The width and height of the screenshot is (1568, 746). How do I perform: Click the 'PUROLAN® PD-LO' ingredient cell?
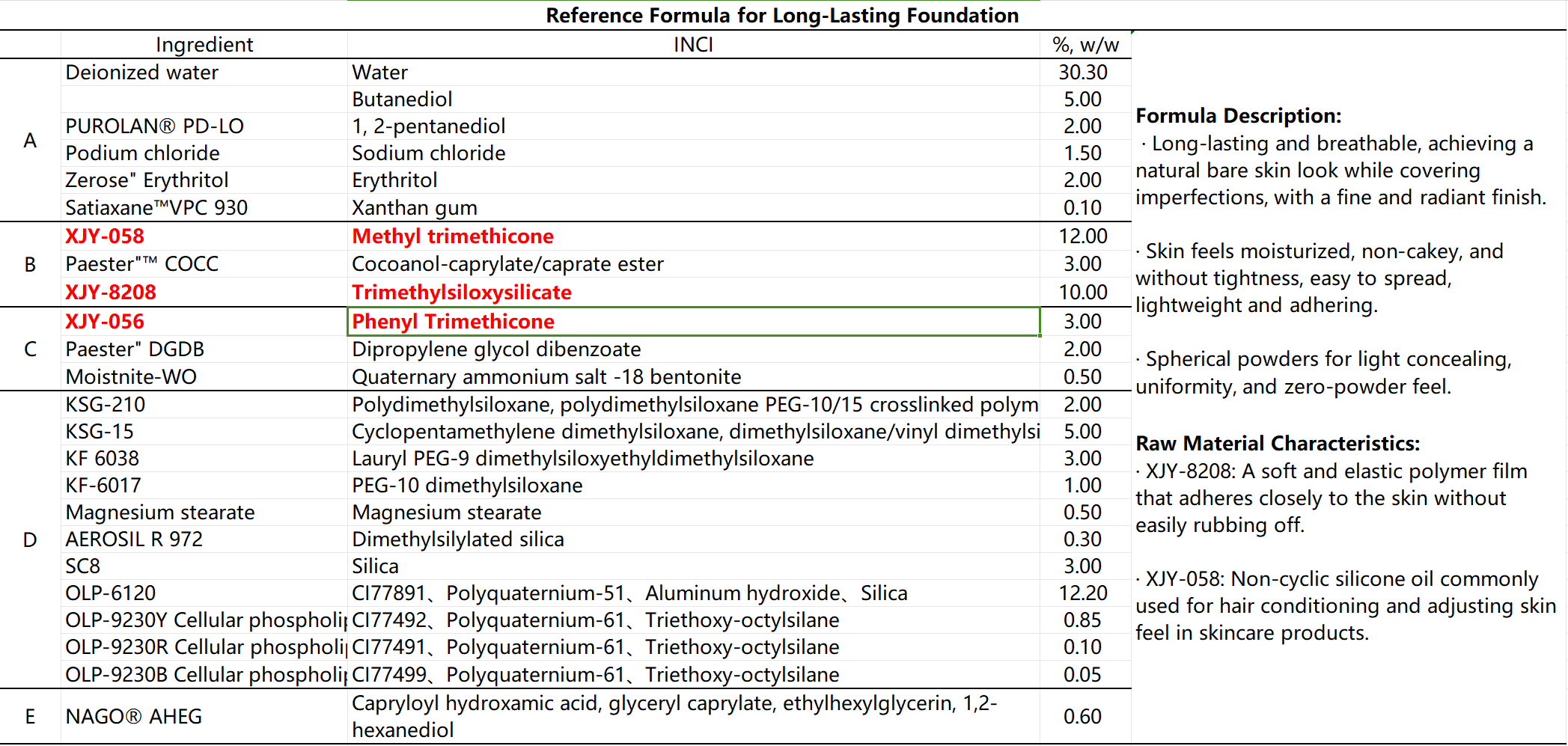coord(204,126)
